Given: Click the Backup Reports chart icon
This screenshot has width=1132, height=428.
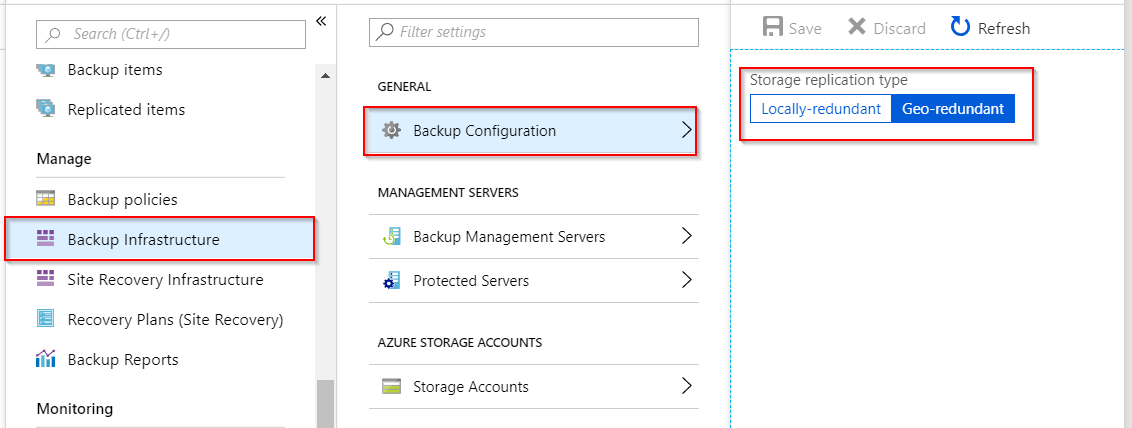Looking at the screenshot, I should 46,359.
